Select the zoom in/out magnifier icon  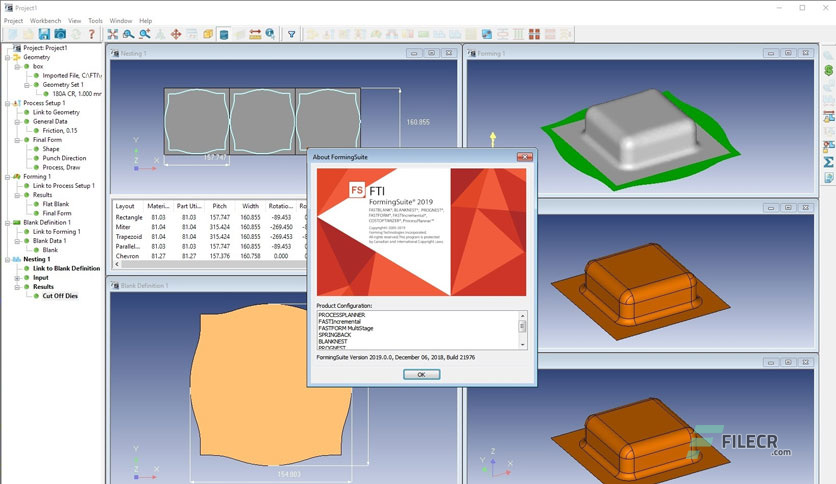144,34
